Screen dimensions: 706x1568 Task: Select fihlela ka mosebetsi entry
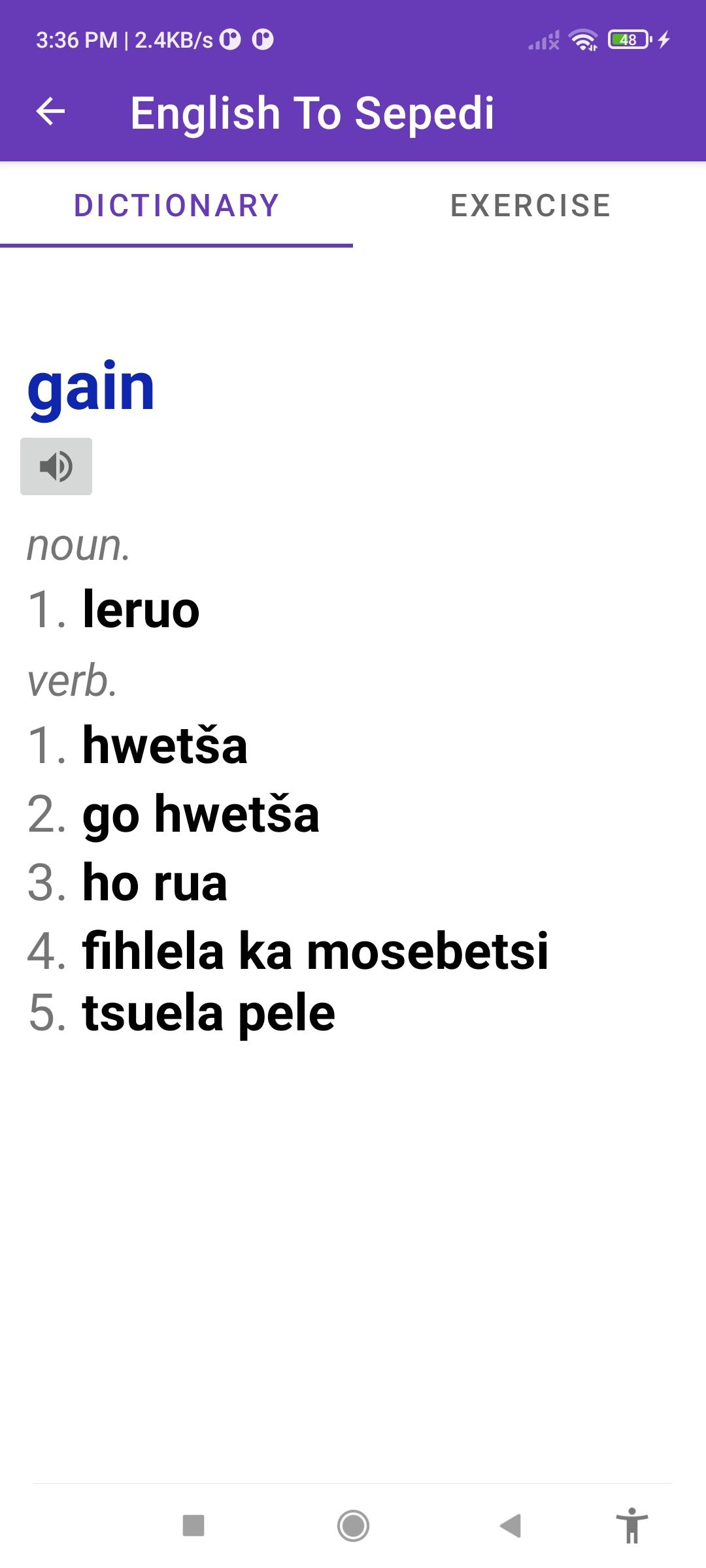(314, 951)
